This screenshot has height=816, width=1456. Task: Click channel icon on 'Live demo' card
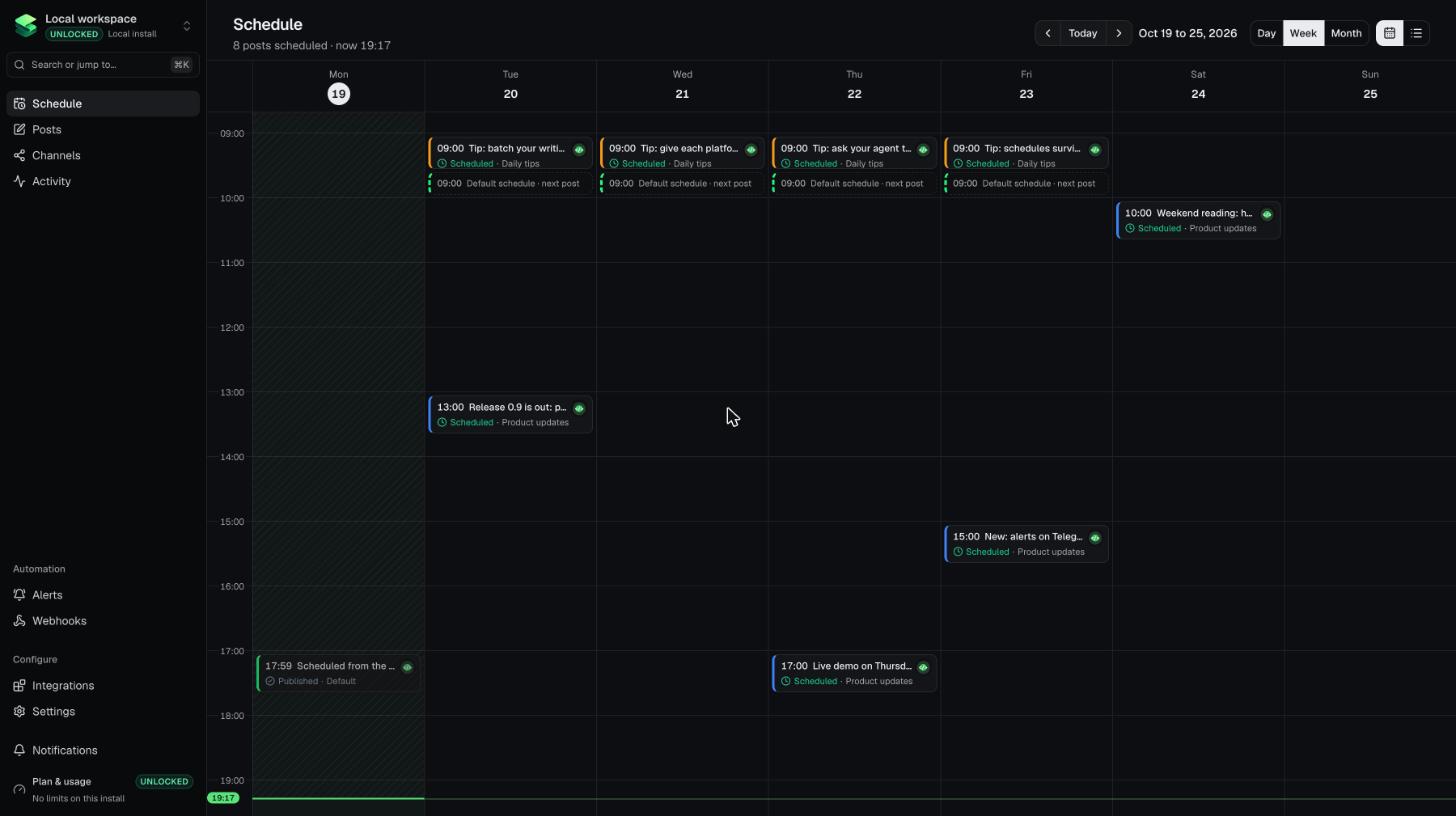tap(923, 667)
